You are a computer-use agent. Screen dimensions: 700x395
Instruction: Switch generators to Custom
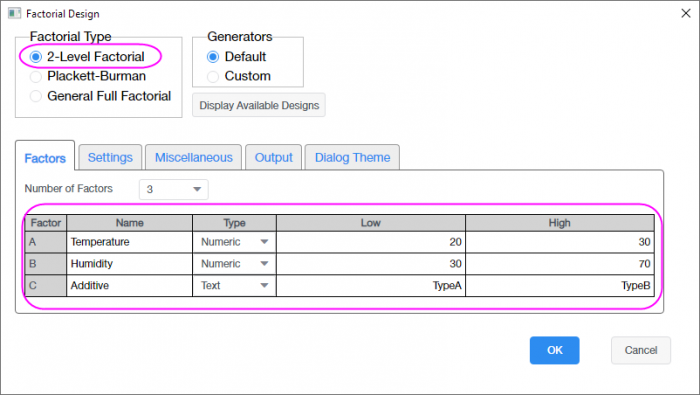pyautogui.click(x=239, y=76)
